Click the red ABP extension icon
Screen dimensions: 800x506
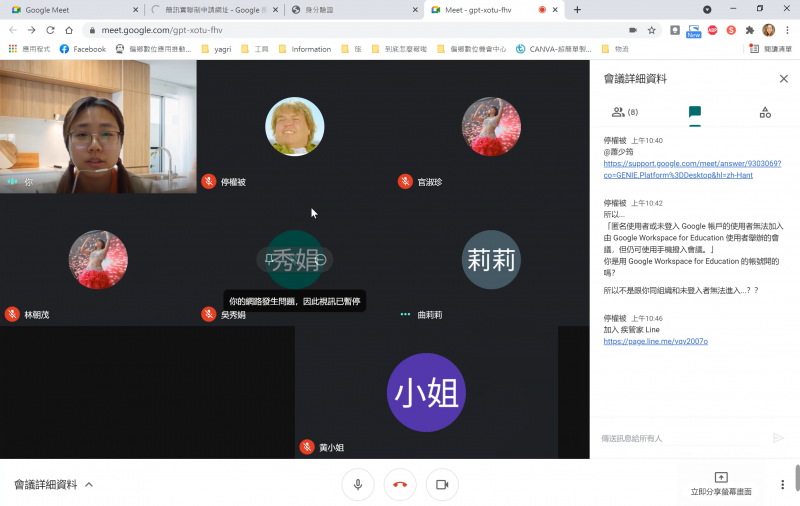[712, 30]
